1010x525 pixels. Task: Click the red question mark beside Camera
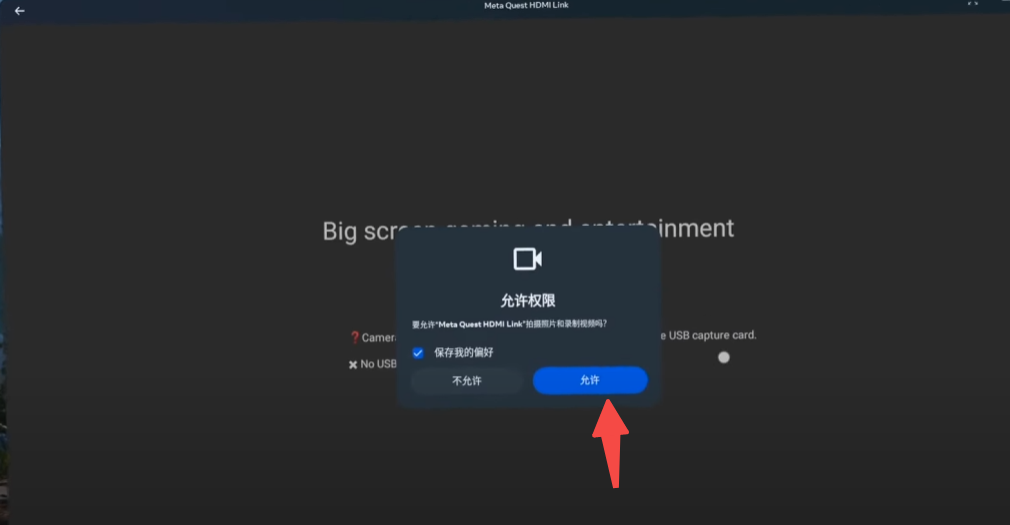click(x=354, y=337)
